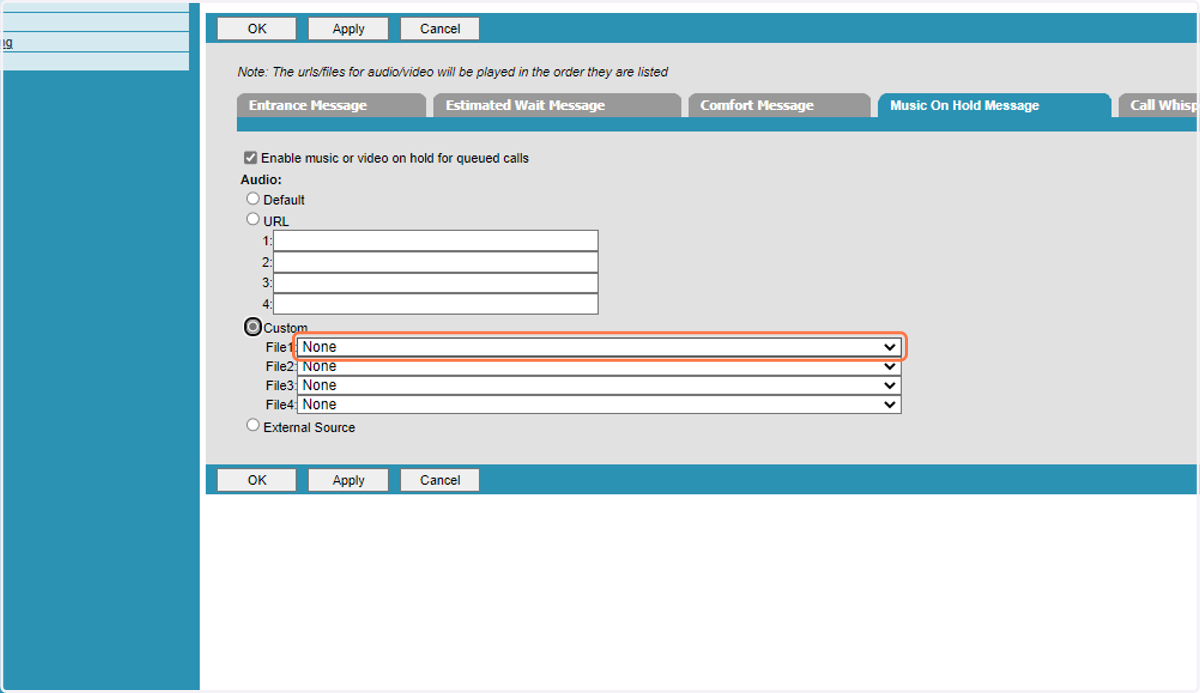Open the File1 dropdown
Image resolution: width=1200 pixels, height=693 pixels.
[x=599, y=347]
